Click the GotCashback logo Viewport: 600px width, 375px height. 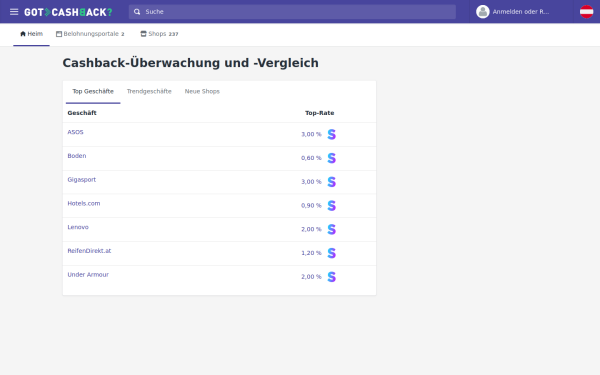pyautogui.click(x=68, y=12)
